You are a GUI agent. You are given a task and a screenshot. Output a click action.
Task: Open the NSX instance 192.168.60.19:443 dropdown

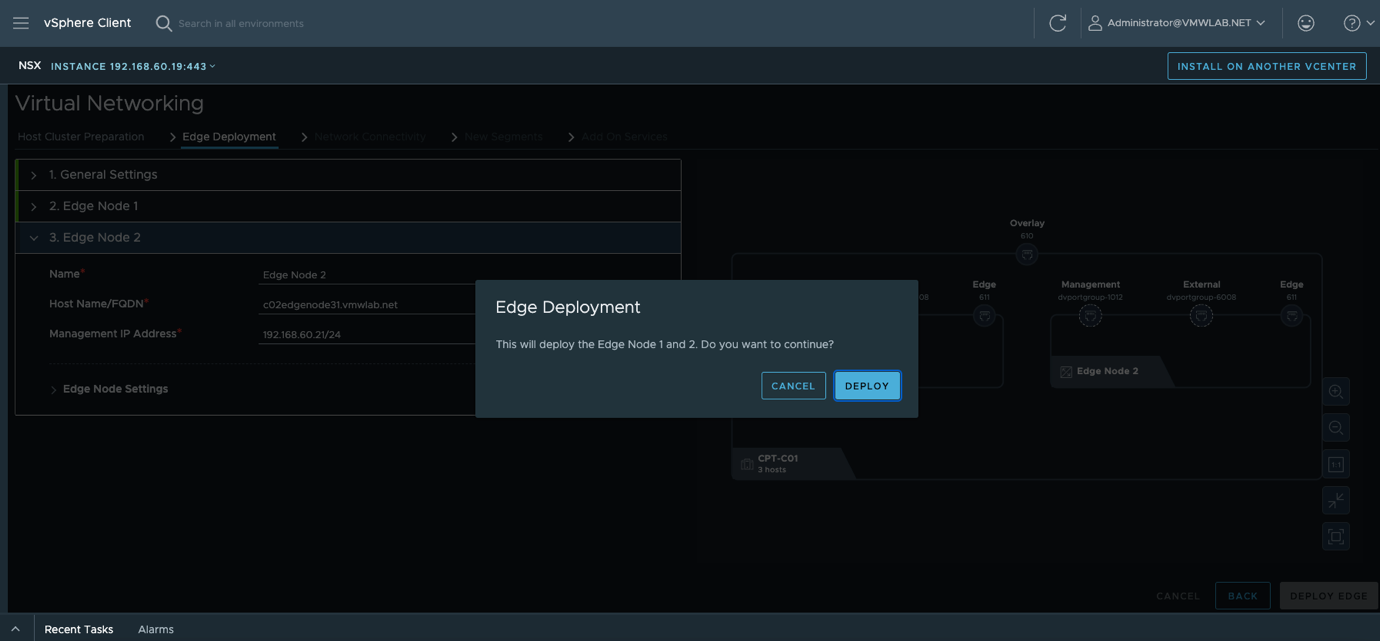click(x=133, y=66)
